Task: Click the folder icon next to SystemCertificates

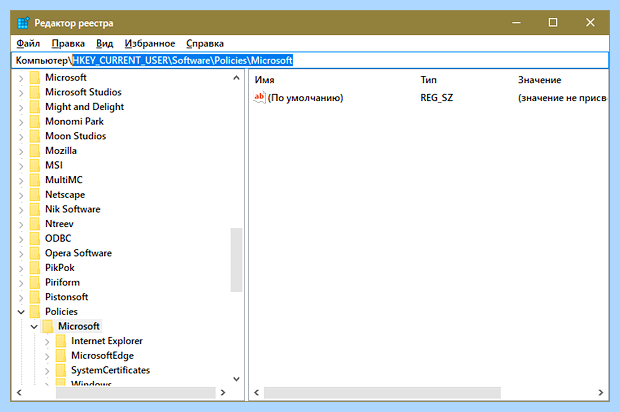Action: [61, 370]
